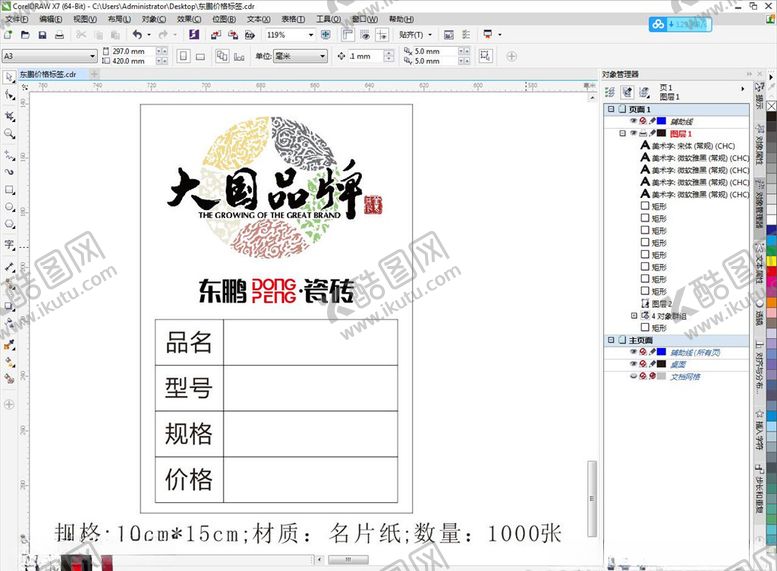This screenshot has height=571, width=777.
Task: Click the treat-as-filled icon in property bar
Action: [485, 56]
